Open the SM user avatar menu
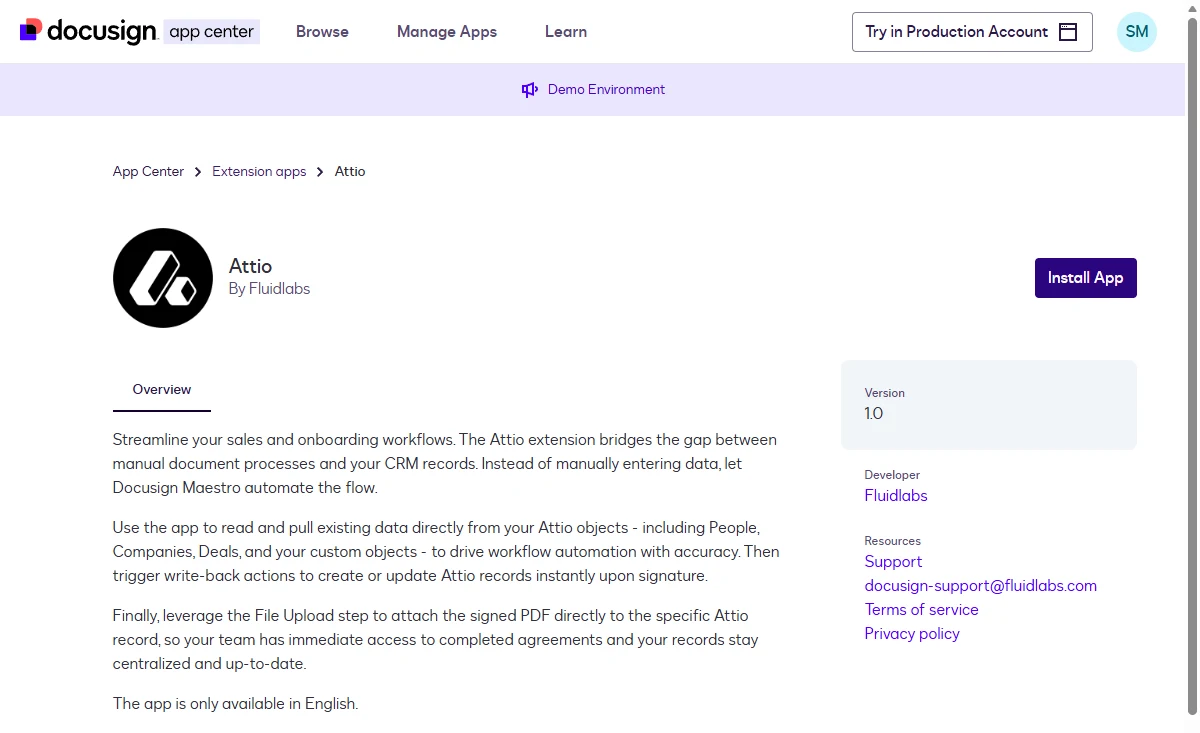1200x733 pixels. [x=1137, y=32]
